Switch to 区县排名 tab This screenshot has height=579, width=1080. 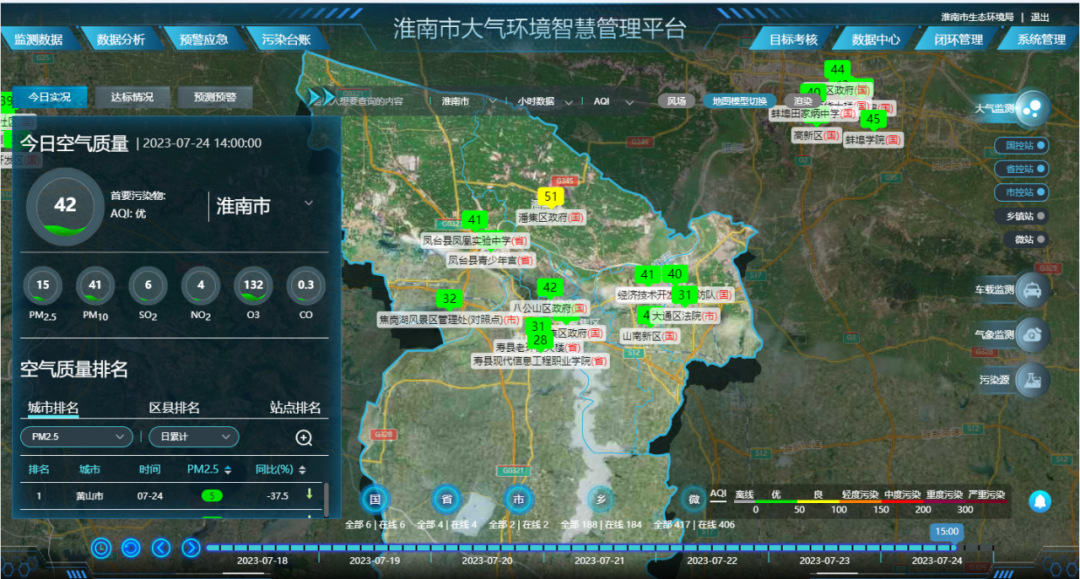pyautogui.click(x=174, y=408)
